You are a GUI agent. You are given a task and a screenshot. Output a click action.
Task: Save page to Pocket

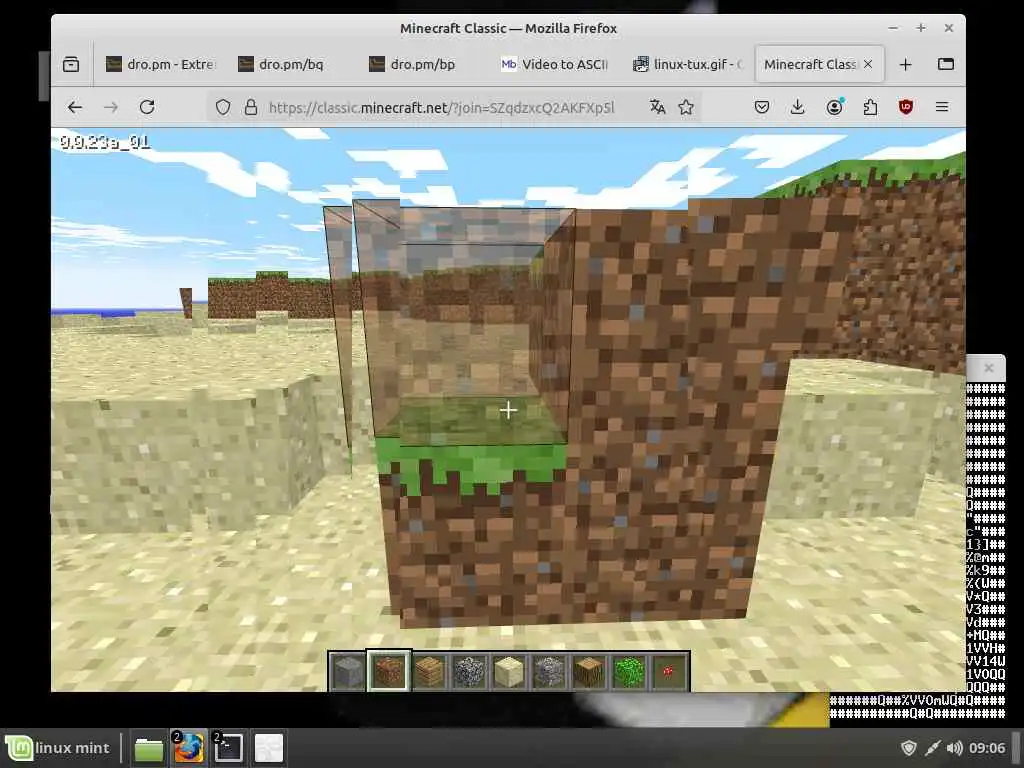point(761,107)
